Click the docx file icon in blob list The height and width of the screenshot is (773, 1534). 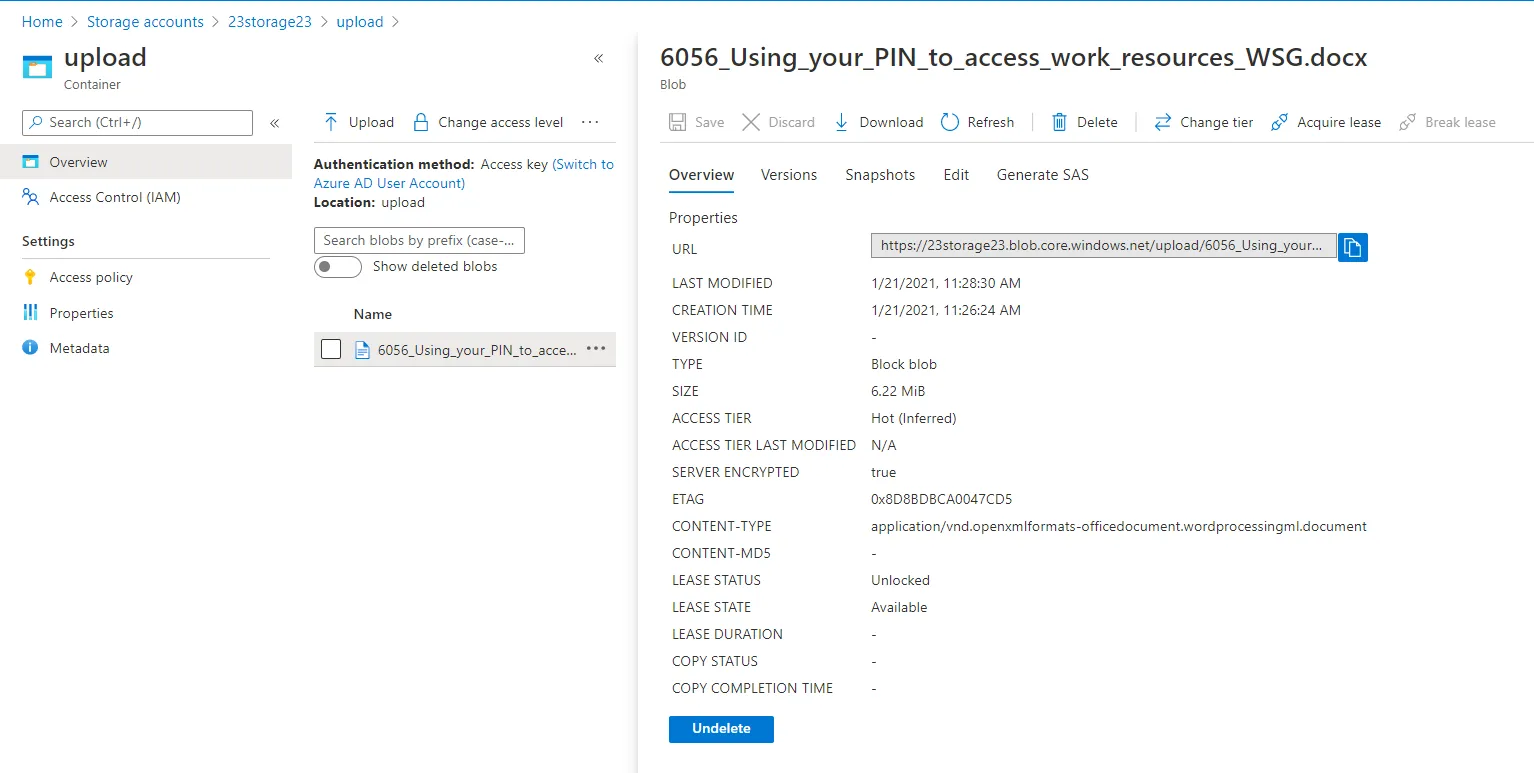(x=362, y=350)
